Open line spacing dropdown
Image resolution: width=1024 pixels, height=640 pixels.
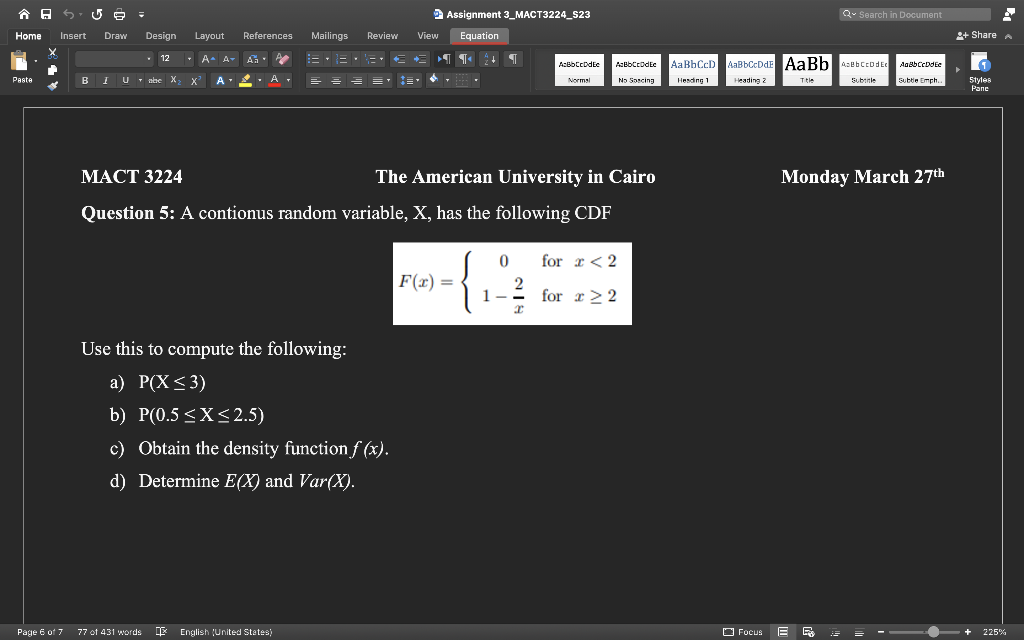pos(409,80)
